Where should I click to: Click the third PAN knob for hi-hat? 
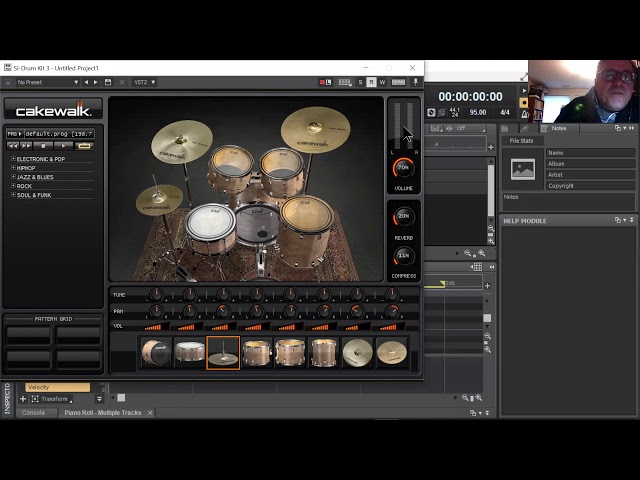[223, 311]
